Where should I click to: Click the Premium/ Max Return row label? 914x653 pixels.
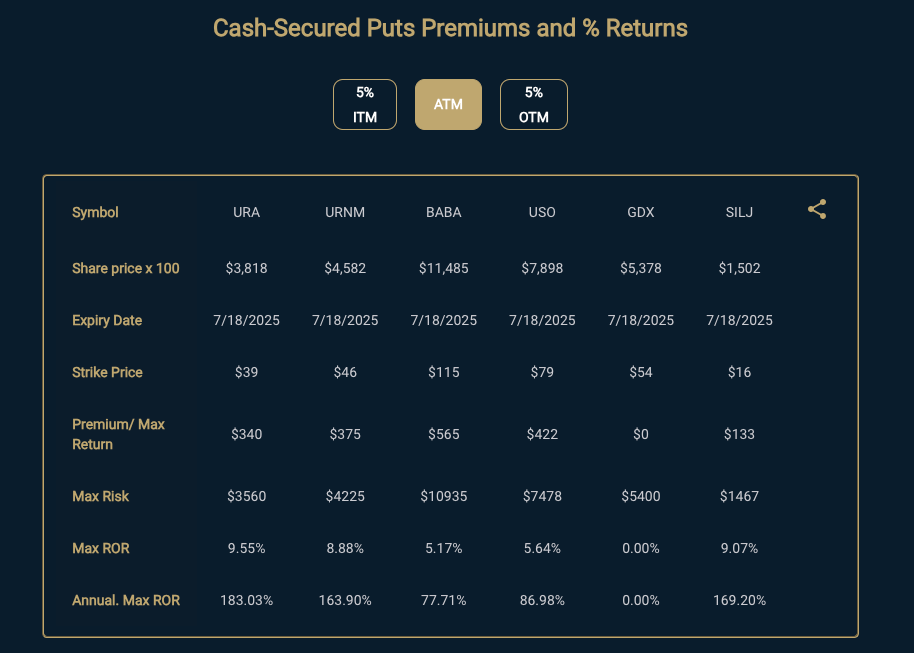[x=118, y=434]
